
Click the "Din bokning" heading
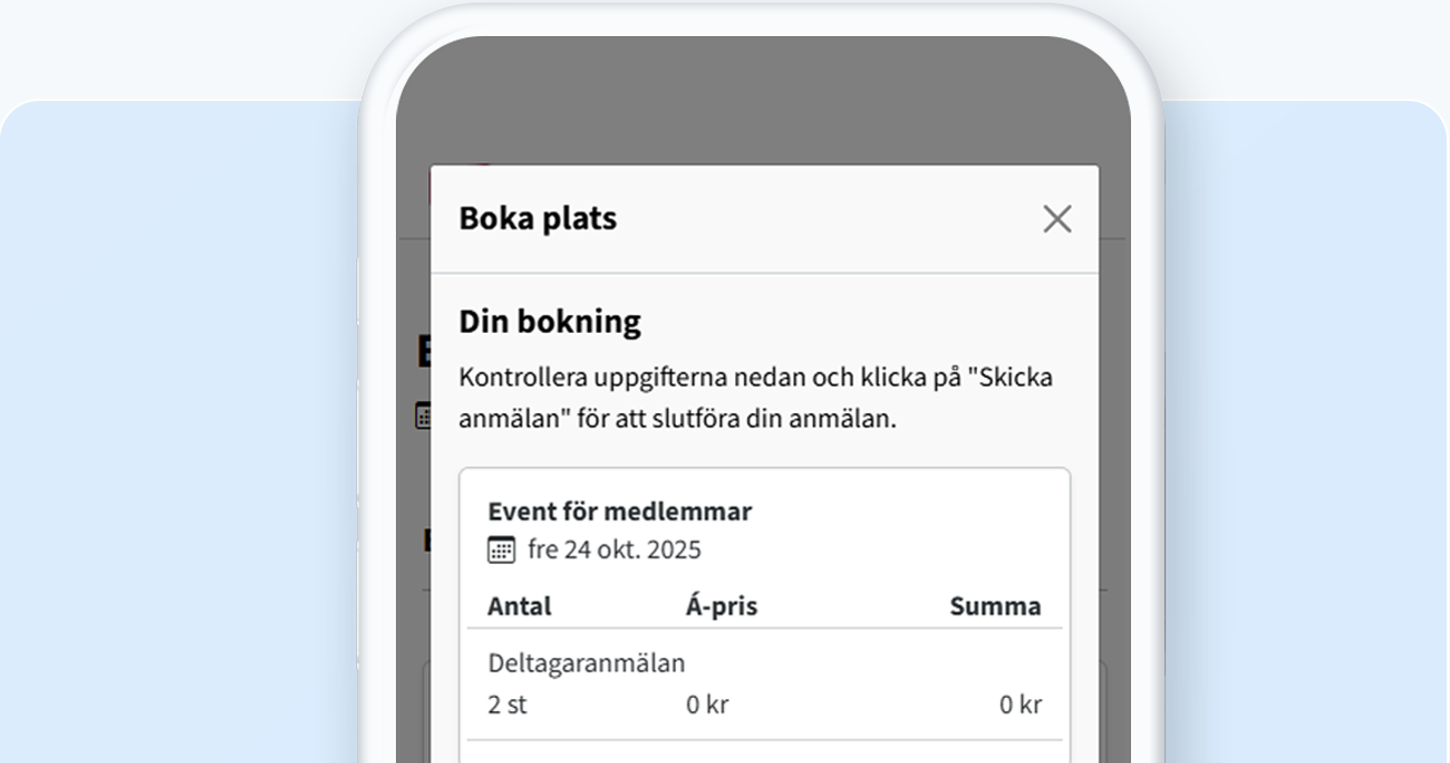(549, 321)
